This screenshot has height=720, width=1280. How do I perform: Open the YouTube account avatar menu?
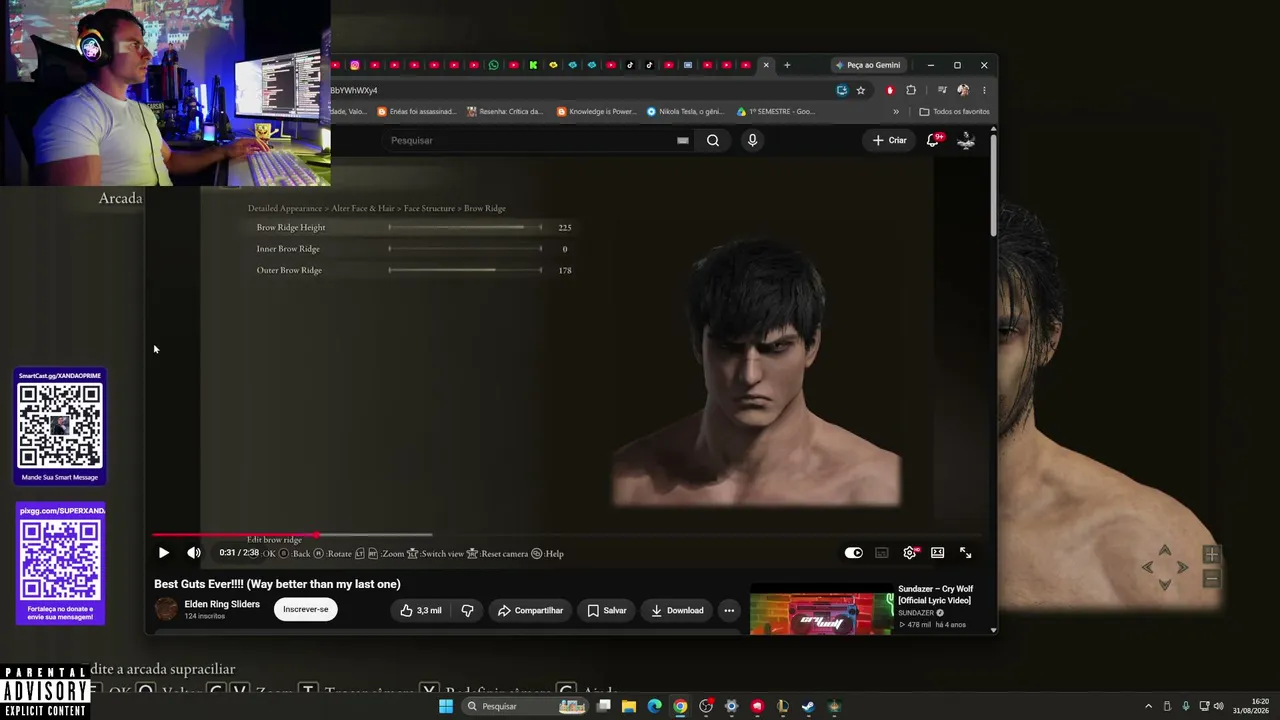point(966,140)
